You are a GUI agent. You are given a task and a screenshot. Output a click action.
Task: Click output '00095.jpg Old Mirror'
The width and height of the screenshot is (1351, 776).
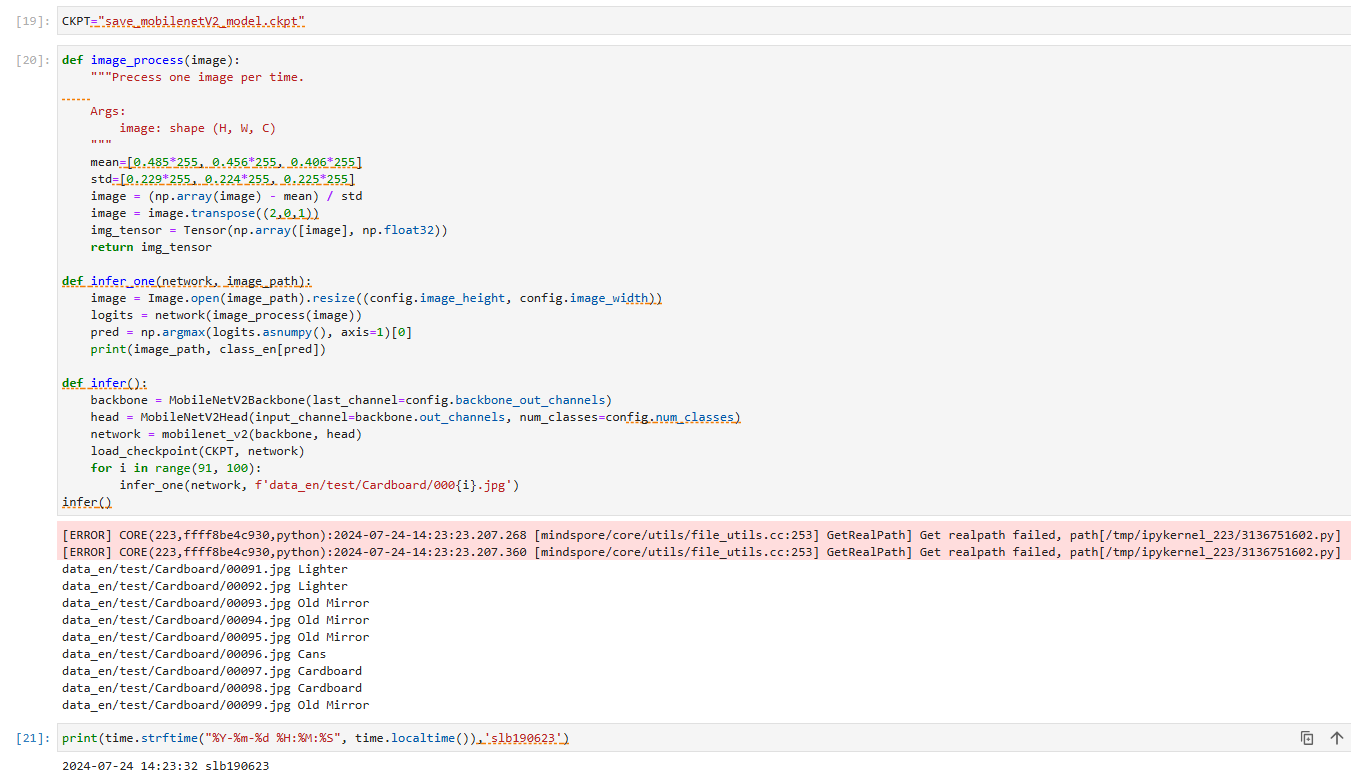215,637
